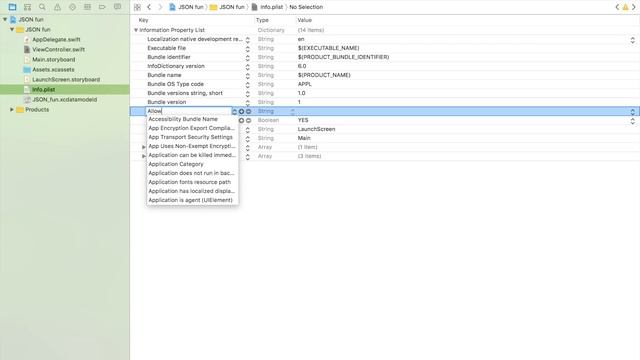The height and width of the screenshot is (360, 640).
Task: Open key stepper for Bundle identifier
Action: pos(247,58)
